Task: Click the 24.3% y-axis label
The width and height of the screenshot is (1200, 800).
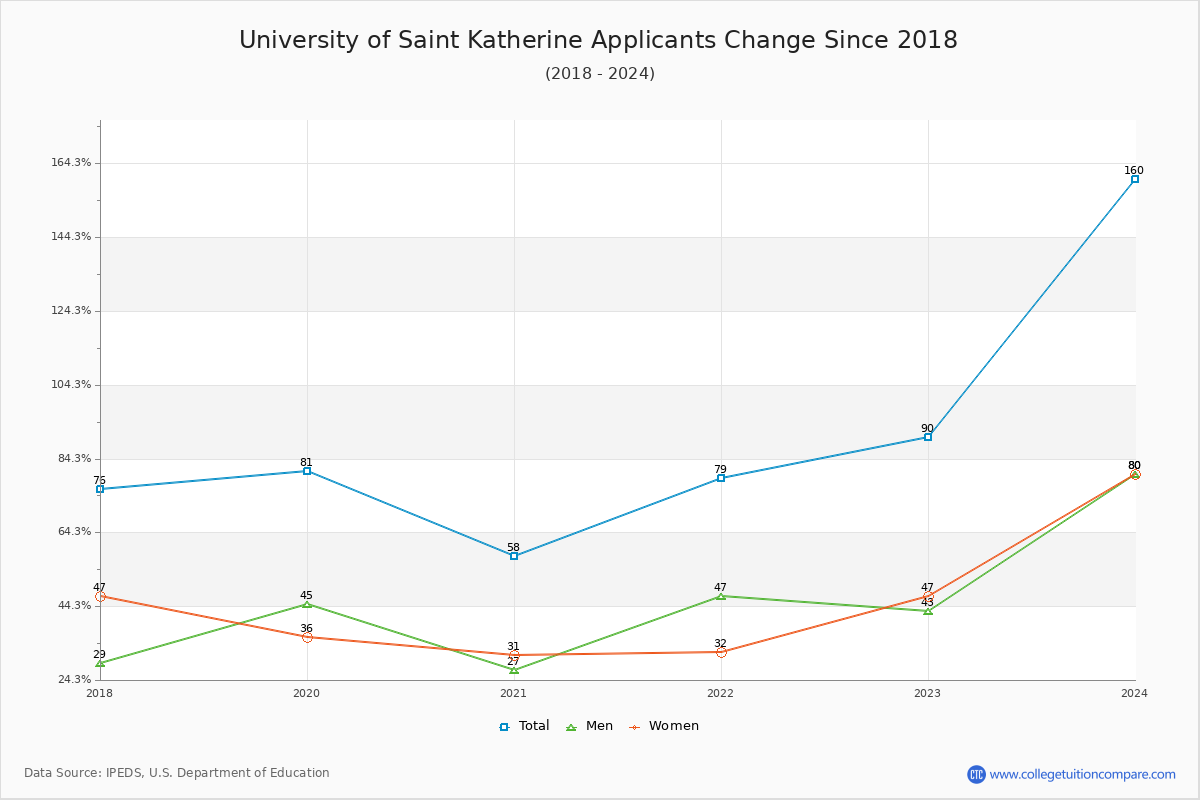Action: (x=76, y=680)
